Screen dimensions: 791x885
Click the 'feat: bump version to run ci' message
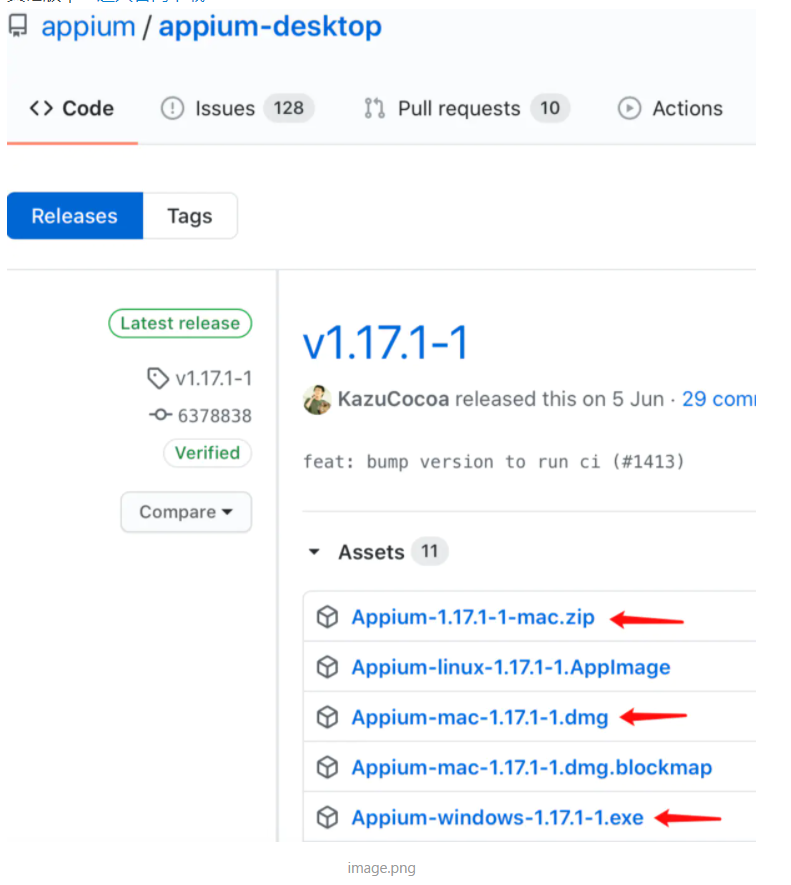click(494, 462)
